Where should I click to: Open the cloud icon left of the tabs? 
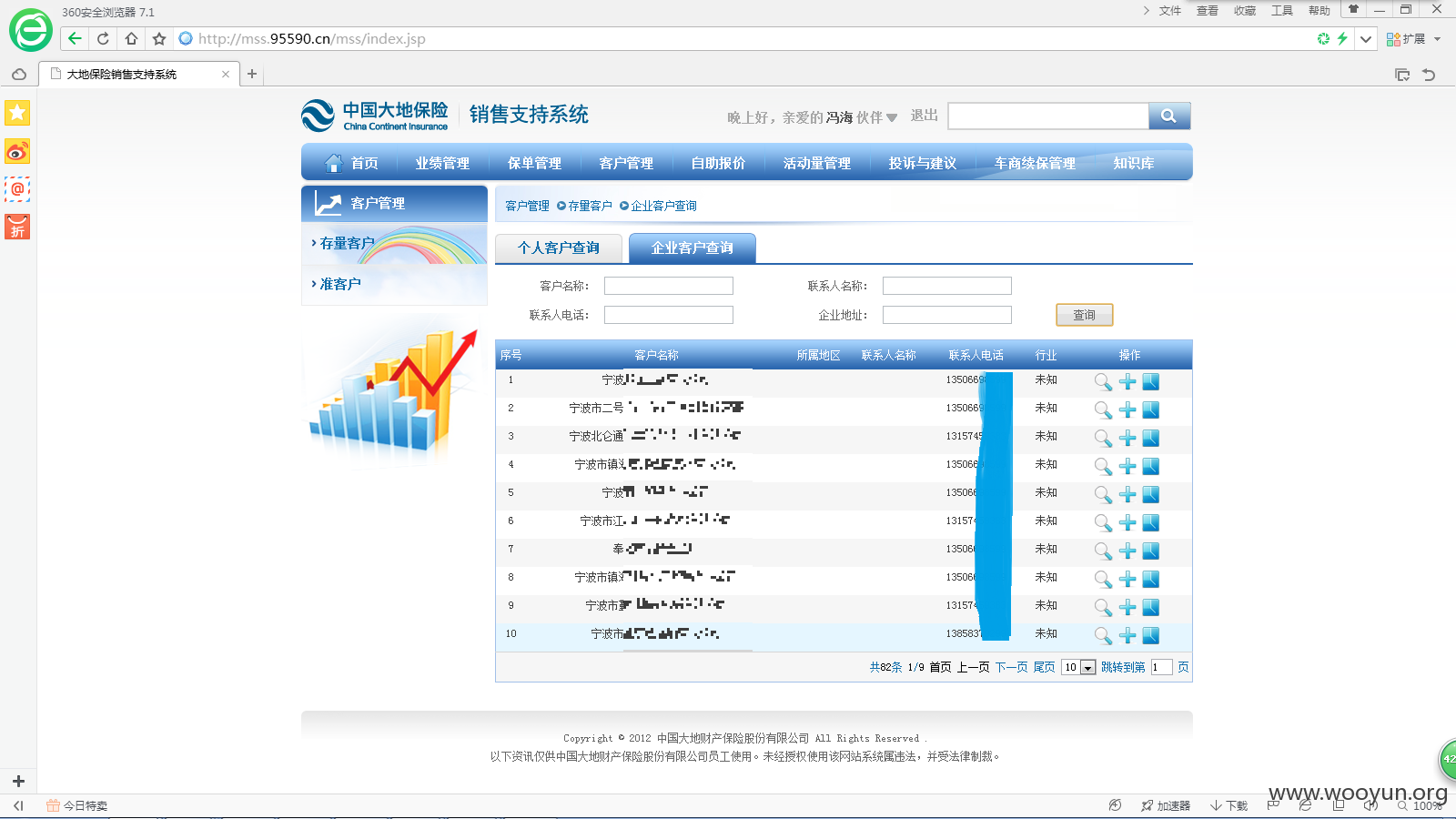19,75
